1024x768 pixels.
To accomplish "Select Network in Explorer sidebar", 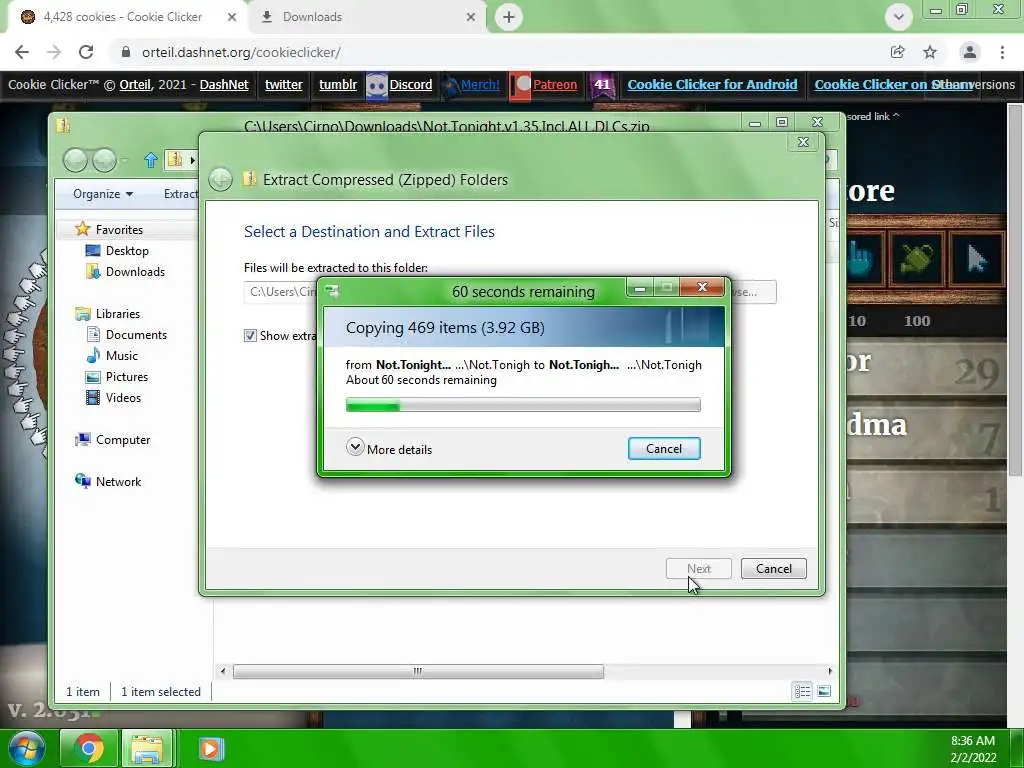I will click(x=118, y=481).
